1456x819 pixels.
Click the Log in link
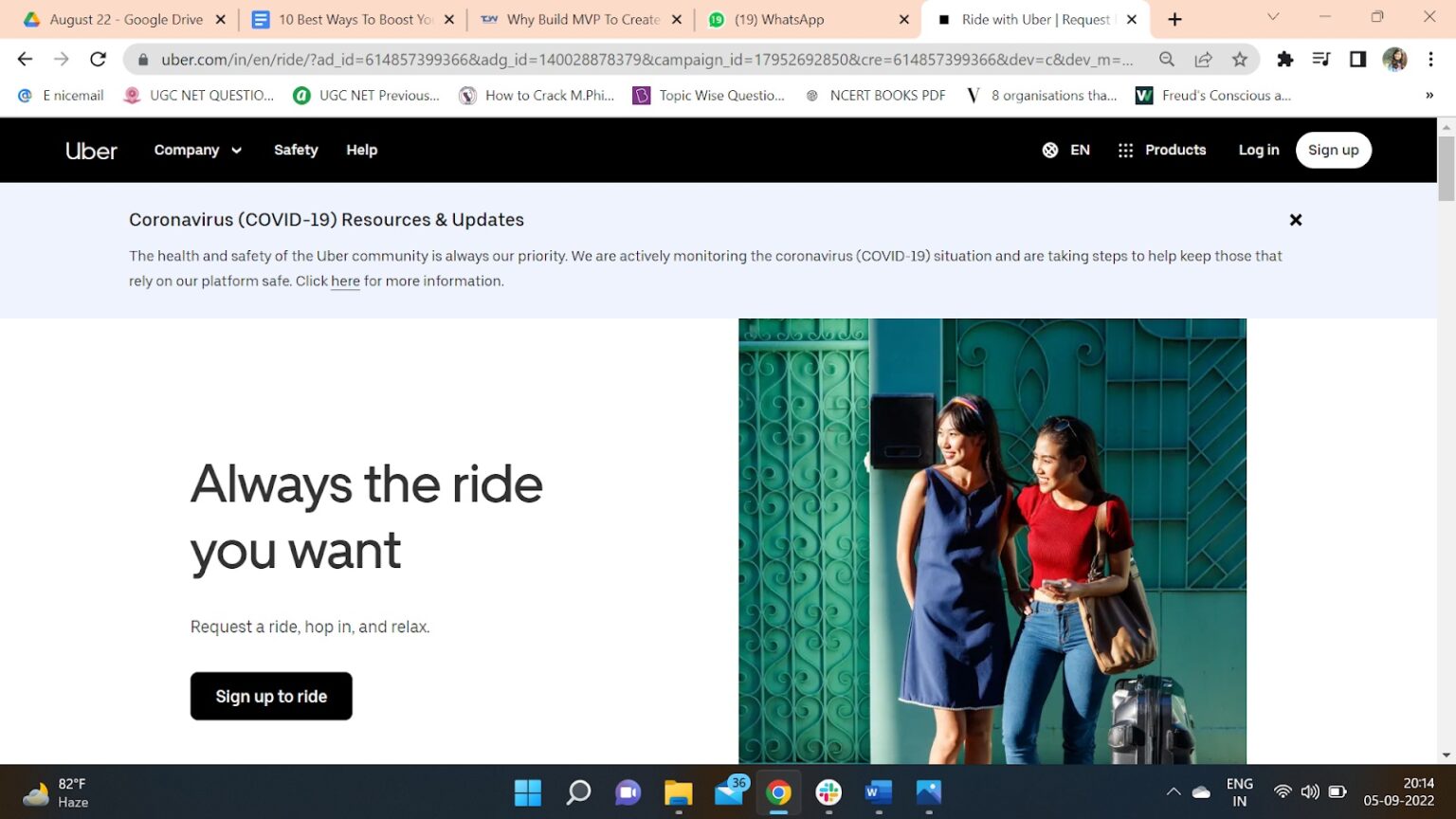coord(1258,150)
